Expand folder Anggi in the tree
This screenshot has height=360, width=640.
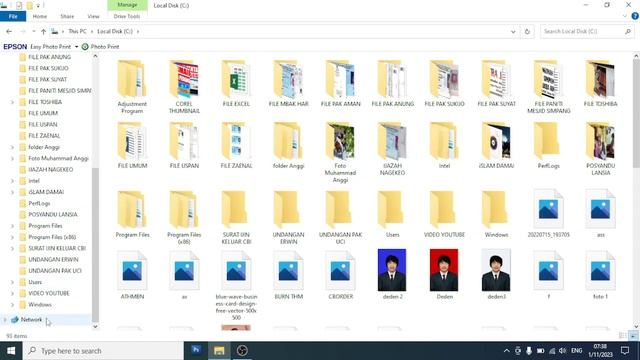tap(12, 147)
